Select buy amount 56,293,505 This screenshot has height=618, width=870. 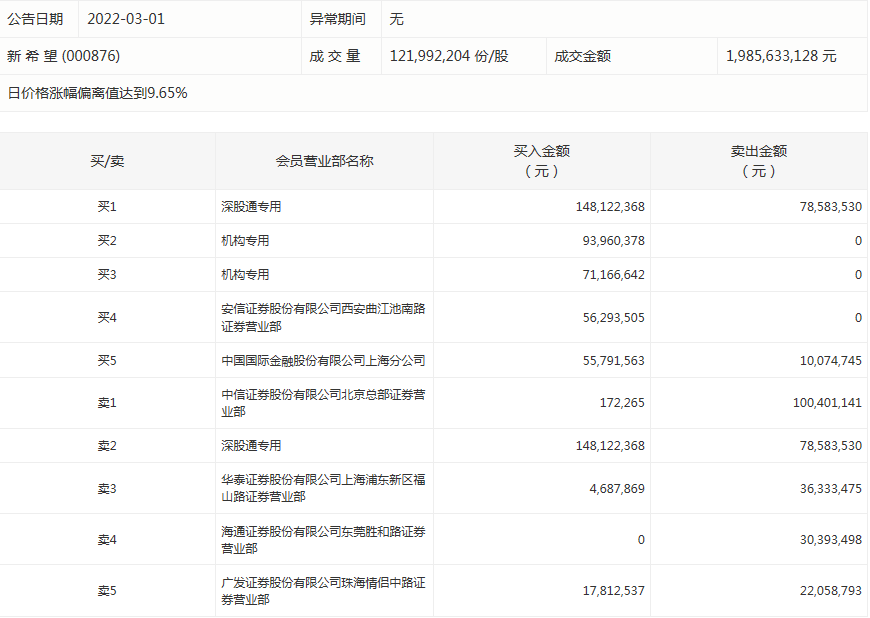[x=614, y=318]
